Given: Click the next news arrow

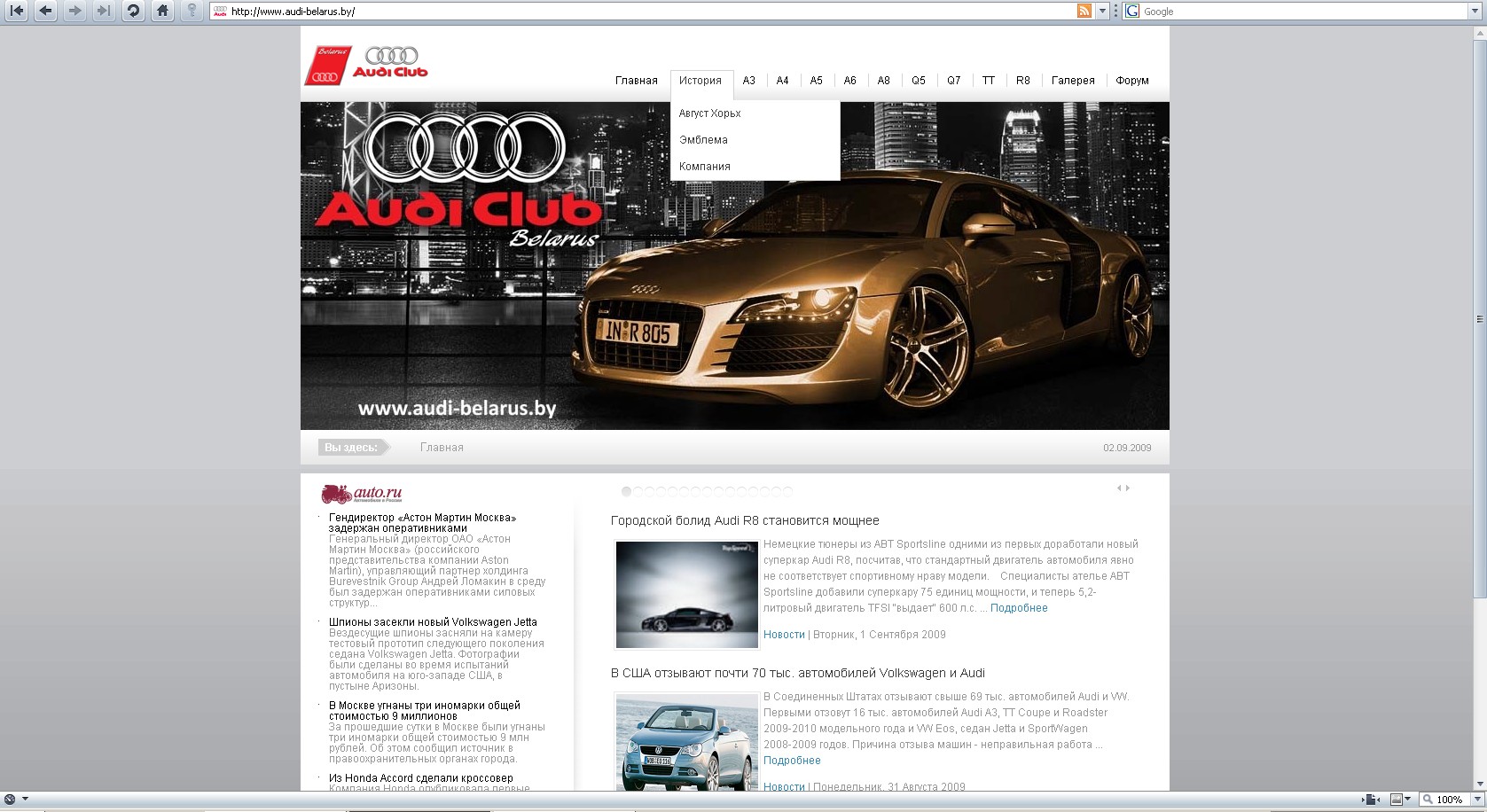Looking at the screenshot, I should tap(1128, 488).
